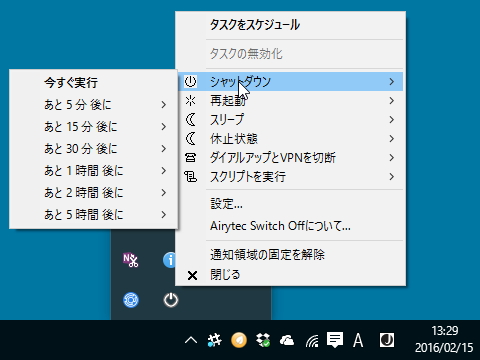This screenshot has height=360, width=480.
Task: Show hidden icons with taskbar up arrow
Action: [x=191, y=340]
